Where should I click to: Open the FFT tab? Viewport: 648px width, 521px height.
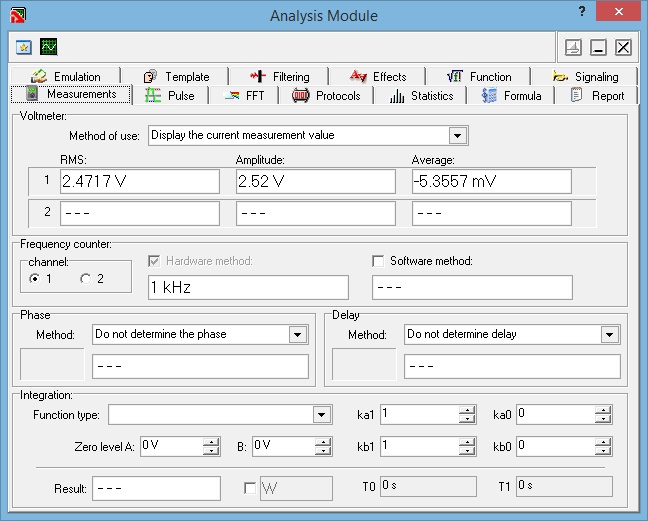tap(244, 95)
